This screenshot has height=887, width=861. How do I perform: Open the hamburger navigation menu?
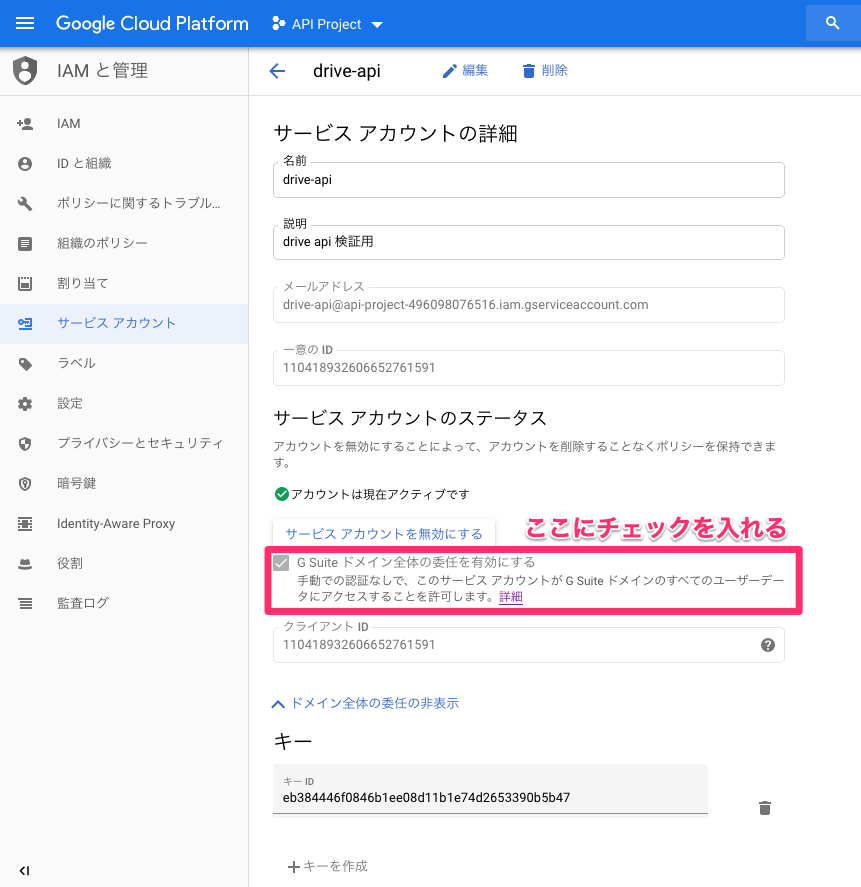[25, 23]
